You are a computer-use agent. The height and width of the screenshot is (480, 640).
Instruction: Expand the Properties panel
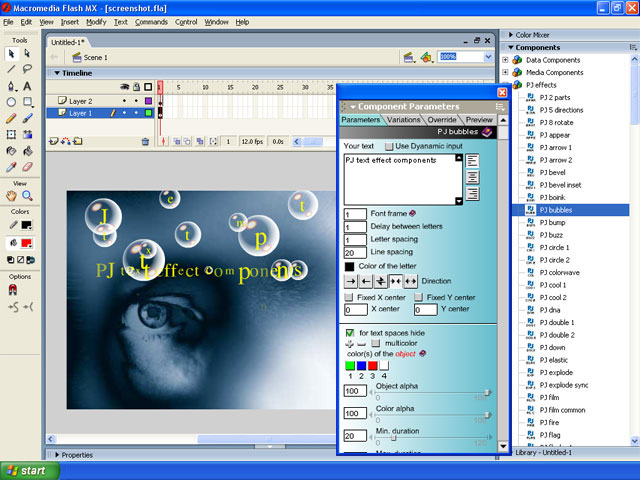pos(57,455)
